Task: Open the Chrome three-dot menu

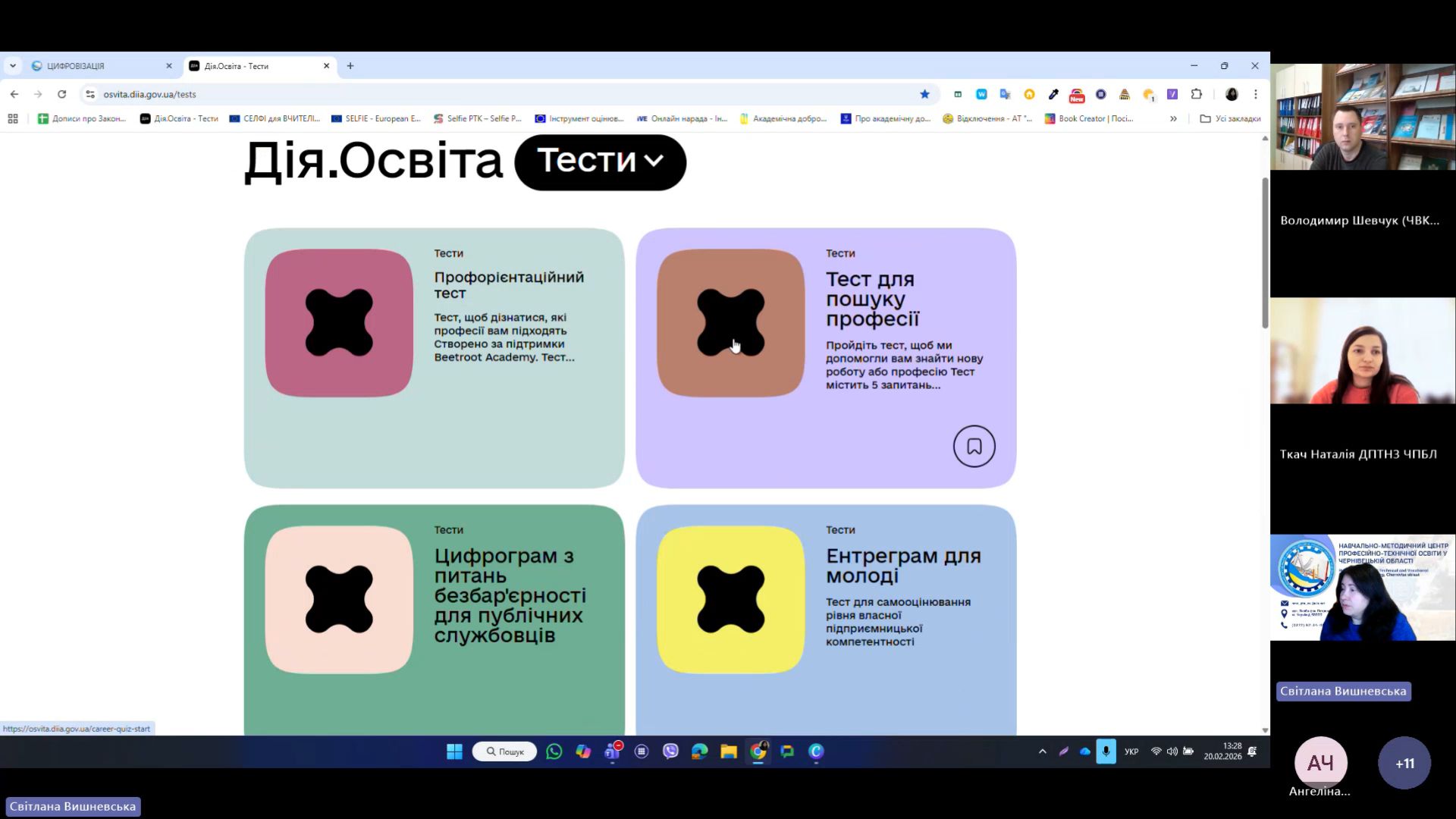Action: click(x=1256, y=94)
